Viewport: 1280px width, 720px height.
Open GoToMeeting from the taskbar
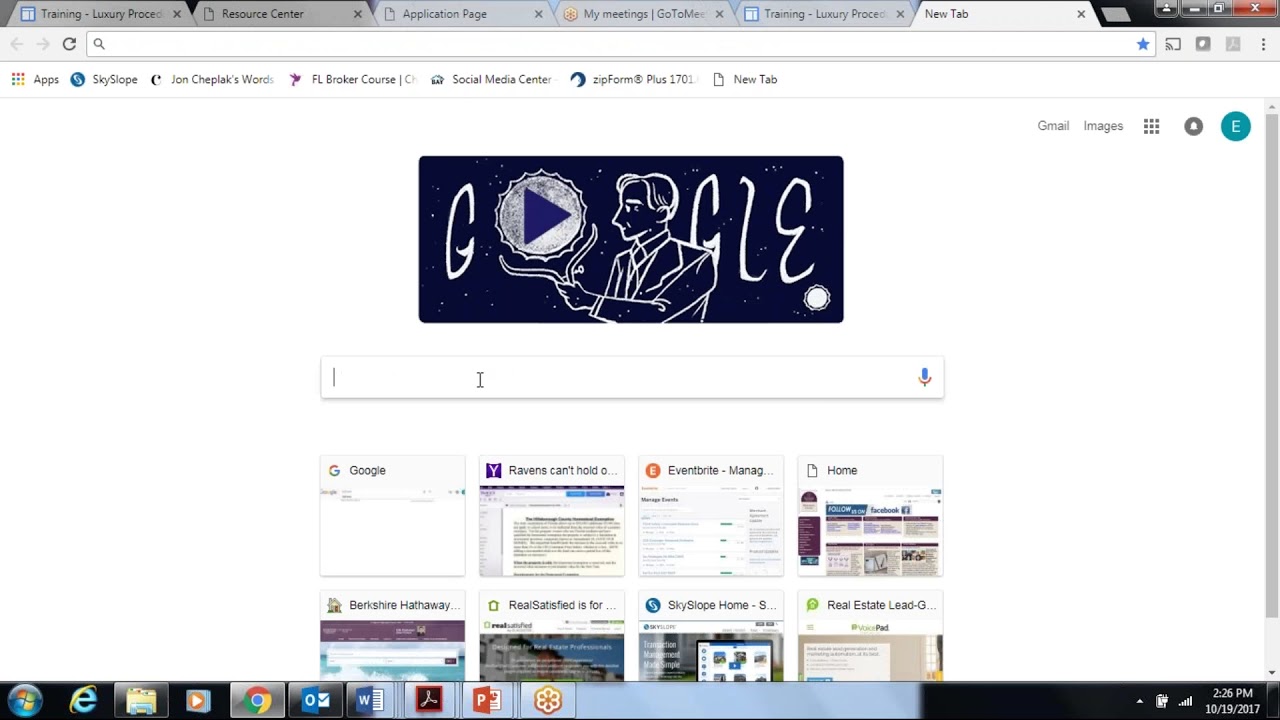pos(547,700)
